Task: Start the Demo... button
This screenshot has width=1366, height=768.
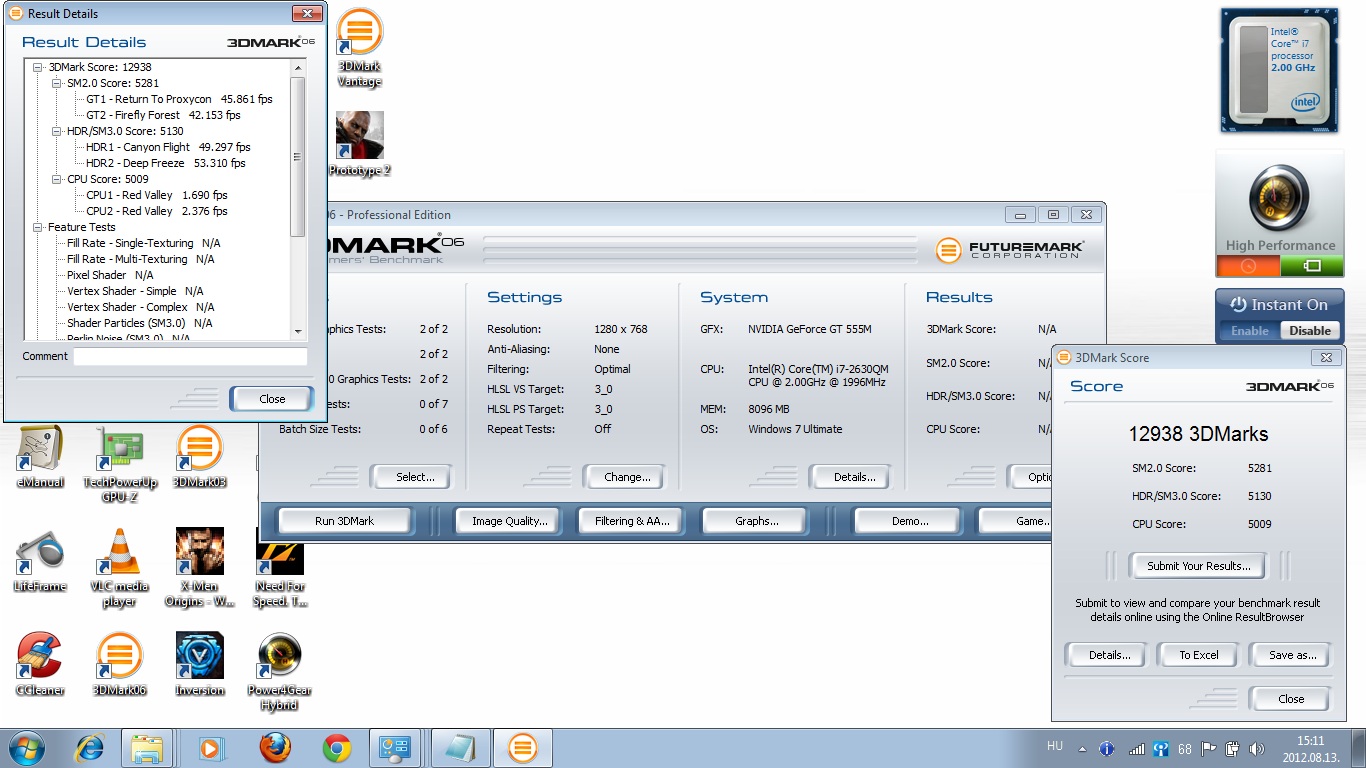Action: pyautogui.click(x=909, y=521)
